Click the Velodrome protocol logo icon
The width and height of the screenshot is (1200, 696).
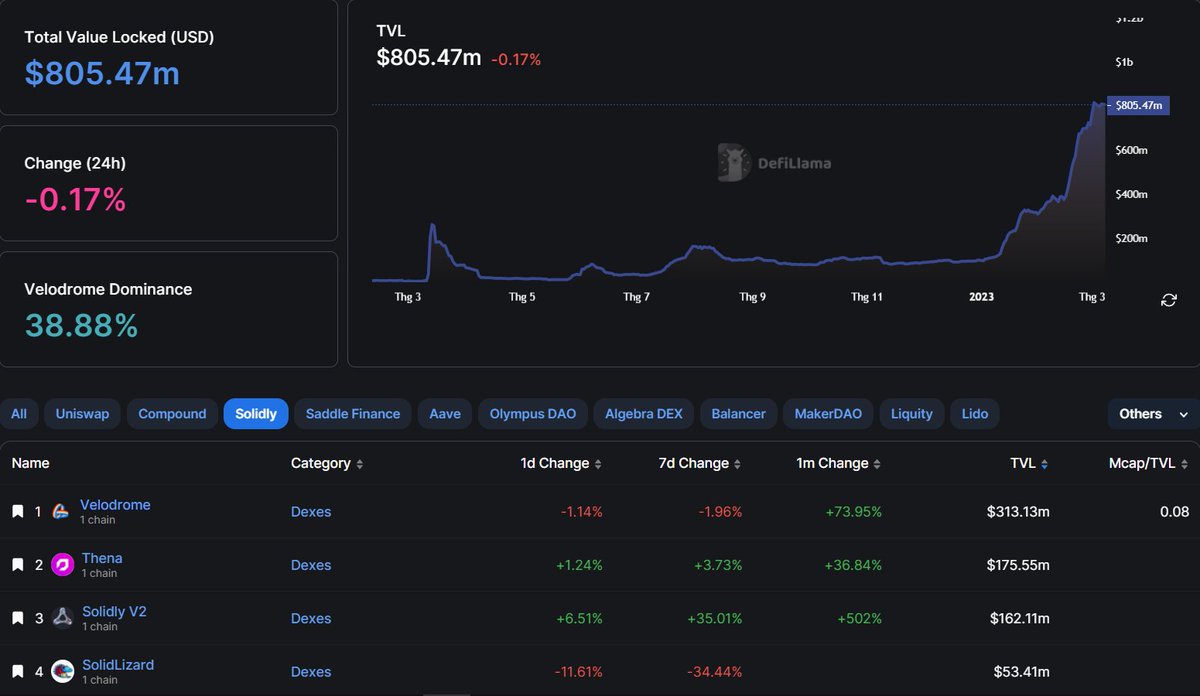(61, 512)
